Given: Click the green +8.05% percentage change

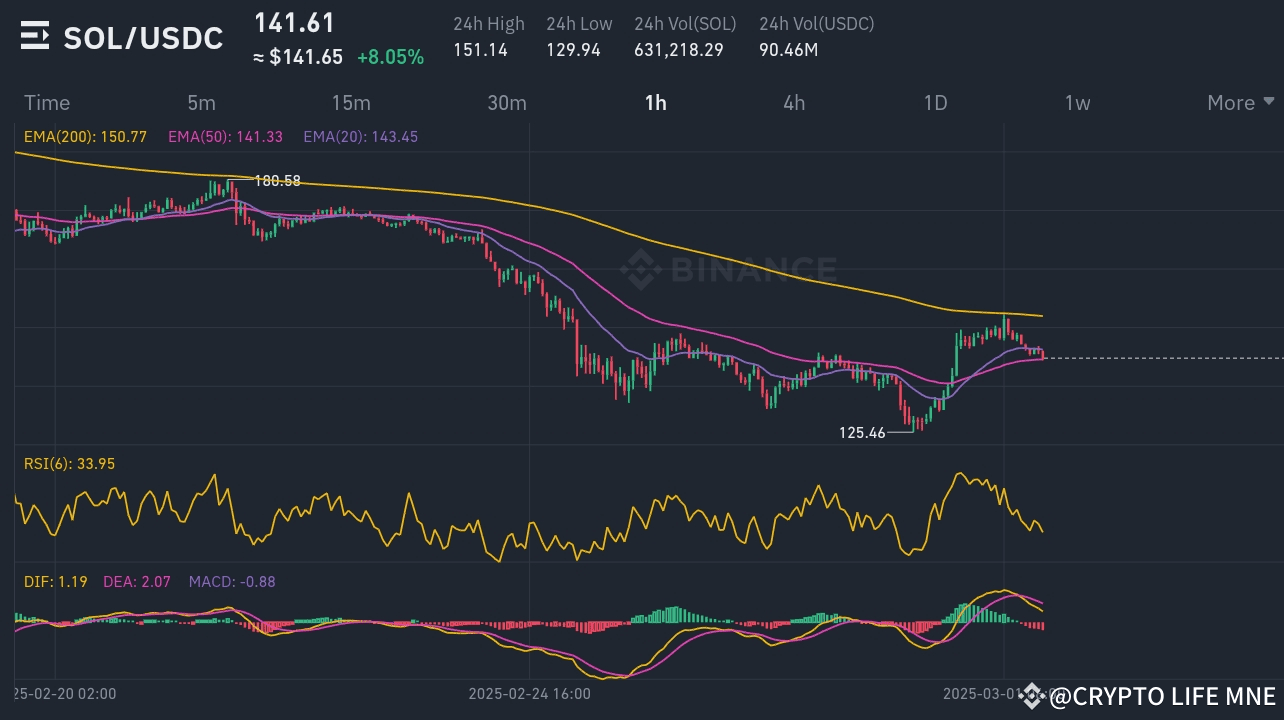Looking at the screenshot, I should tap(390, 57).
